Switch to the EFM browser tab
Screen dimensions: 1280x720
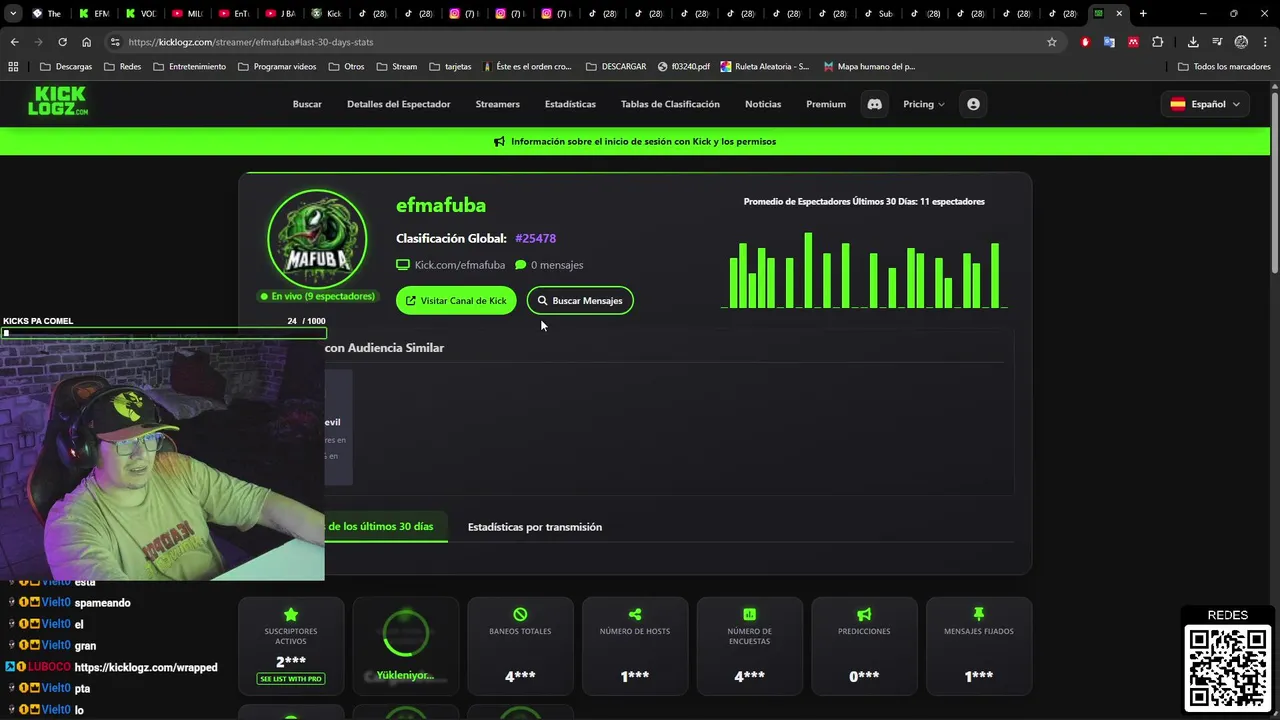(x=94, y=14)
